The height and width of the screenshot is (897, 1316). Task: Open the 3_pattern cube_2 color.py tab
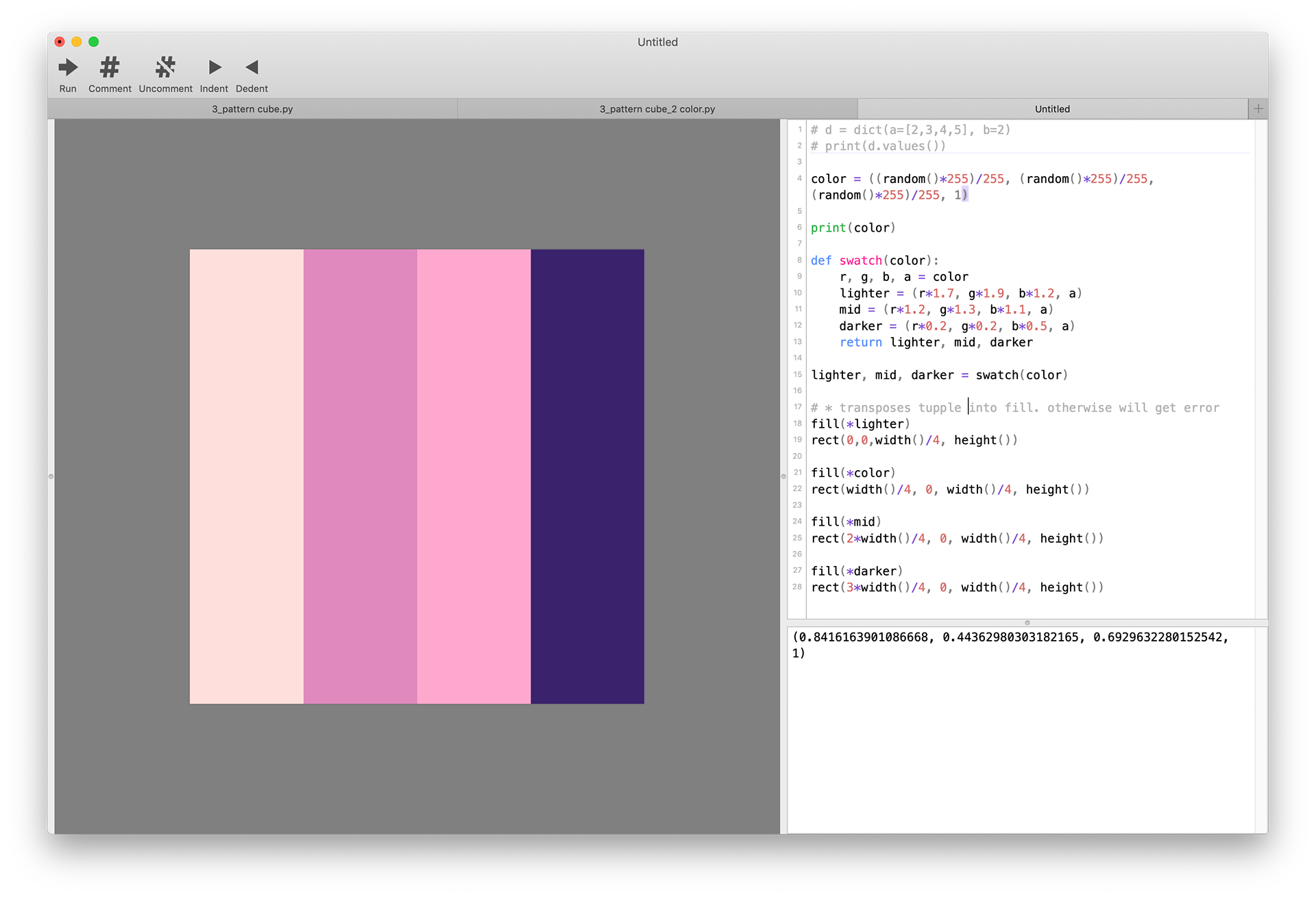coord(657,109)
